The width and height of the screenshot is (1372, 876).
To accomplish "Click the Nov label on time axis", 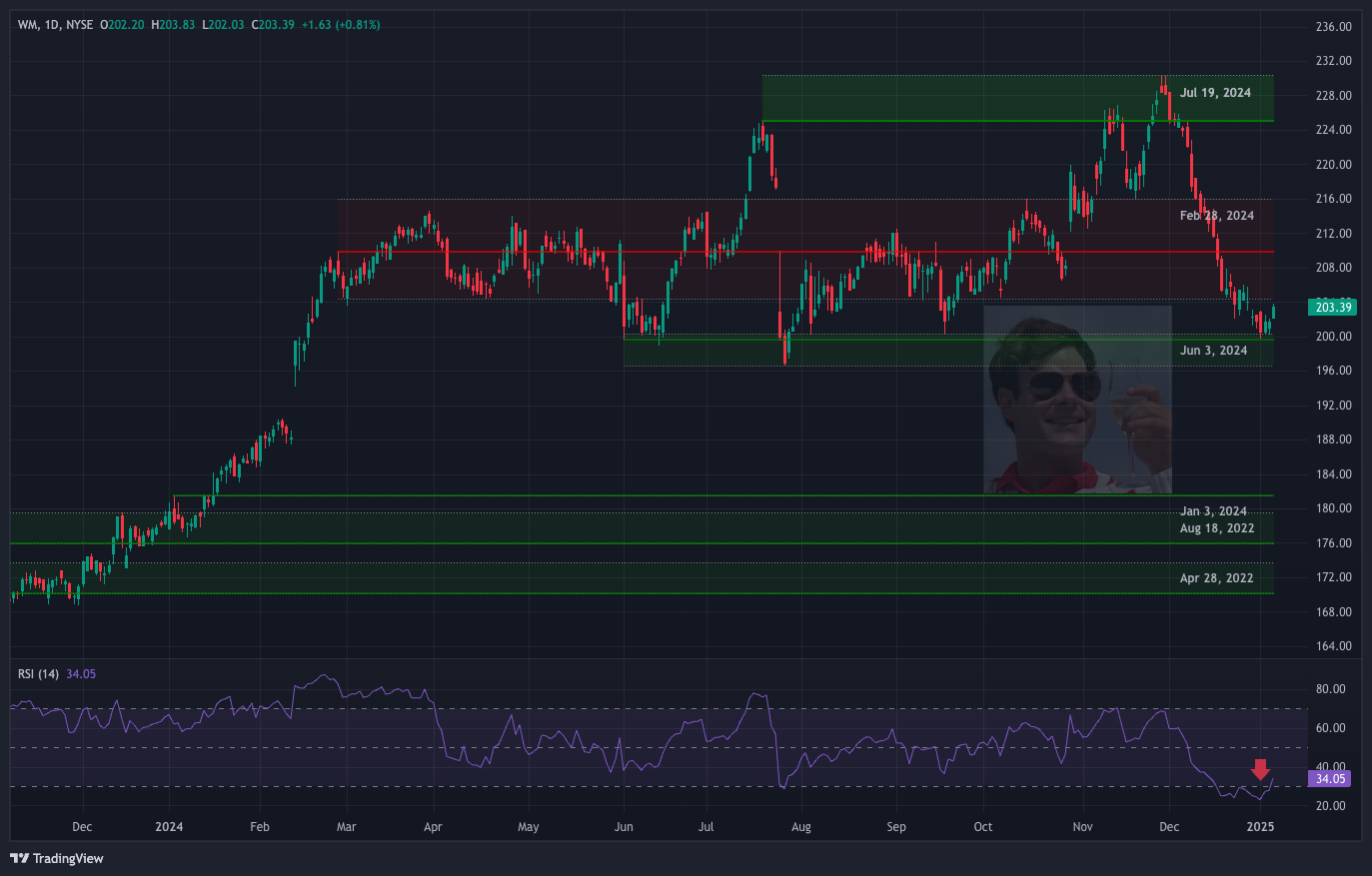I will (x=1082, y=827).
